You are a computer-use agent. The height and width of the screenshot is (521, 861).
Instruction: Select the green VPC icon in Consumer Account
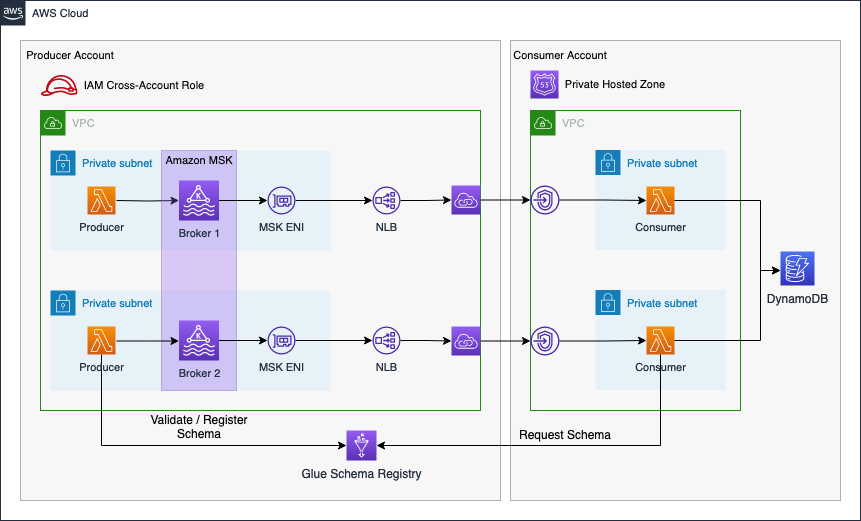(x=542, y=123)
